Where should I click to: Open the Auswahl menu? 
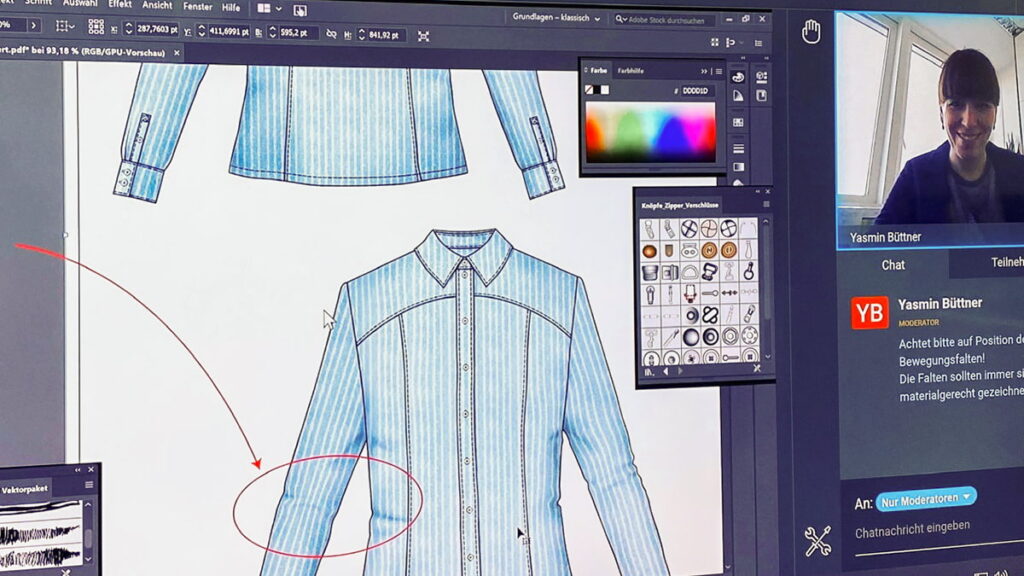80,3
